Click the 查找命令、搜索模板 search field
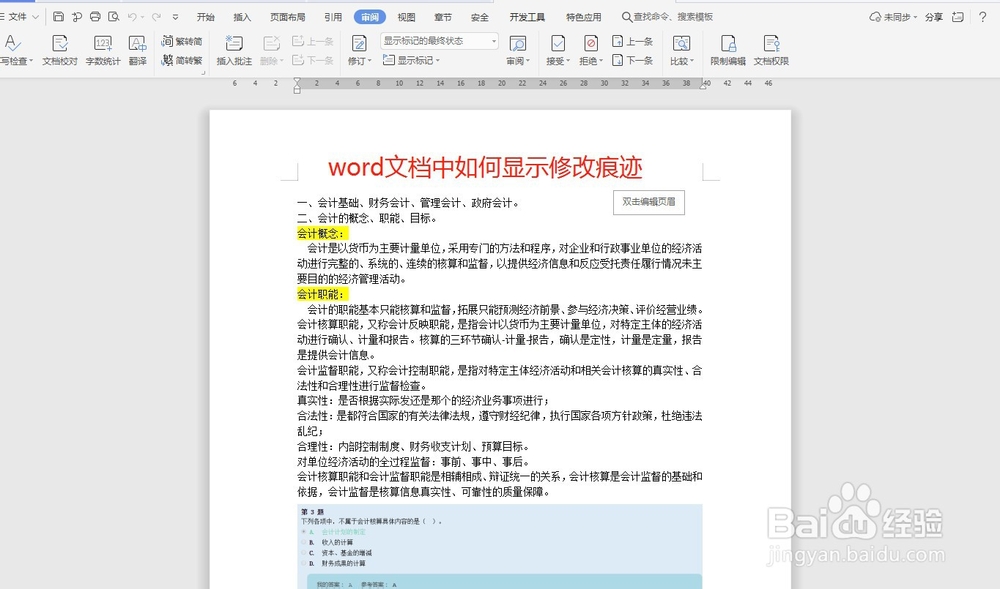 [x=668, y=17]
